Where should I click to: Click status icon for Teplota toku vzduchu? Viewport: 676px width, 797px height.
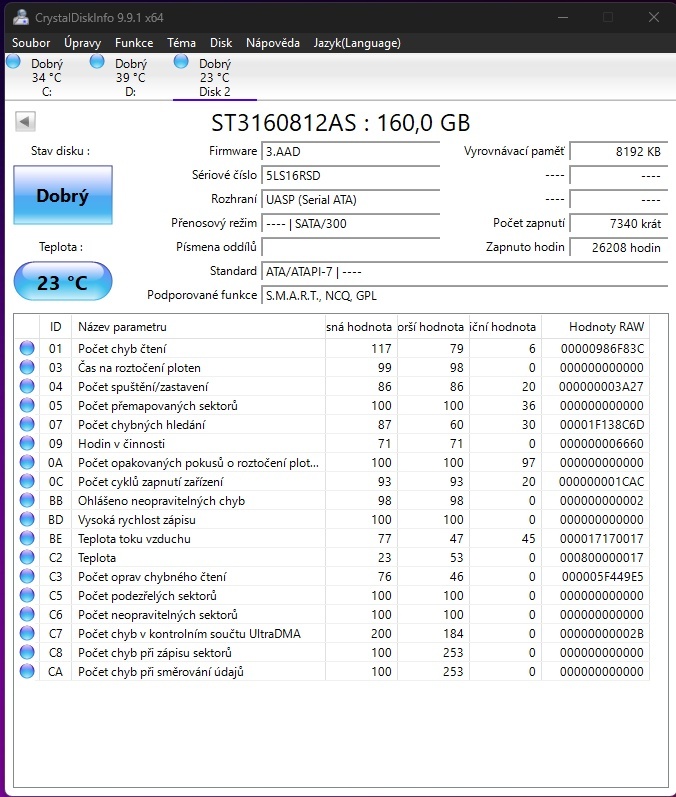pyautogui.click(x=27, y=538)
